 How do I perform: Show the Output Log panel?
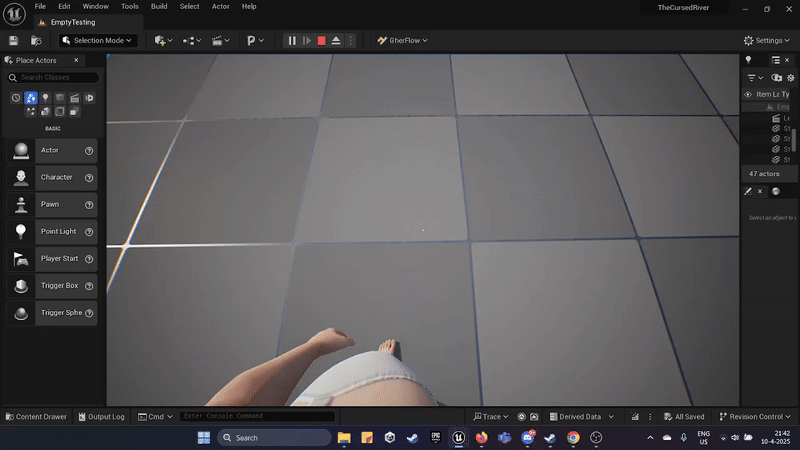101,417
